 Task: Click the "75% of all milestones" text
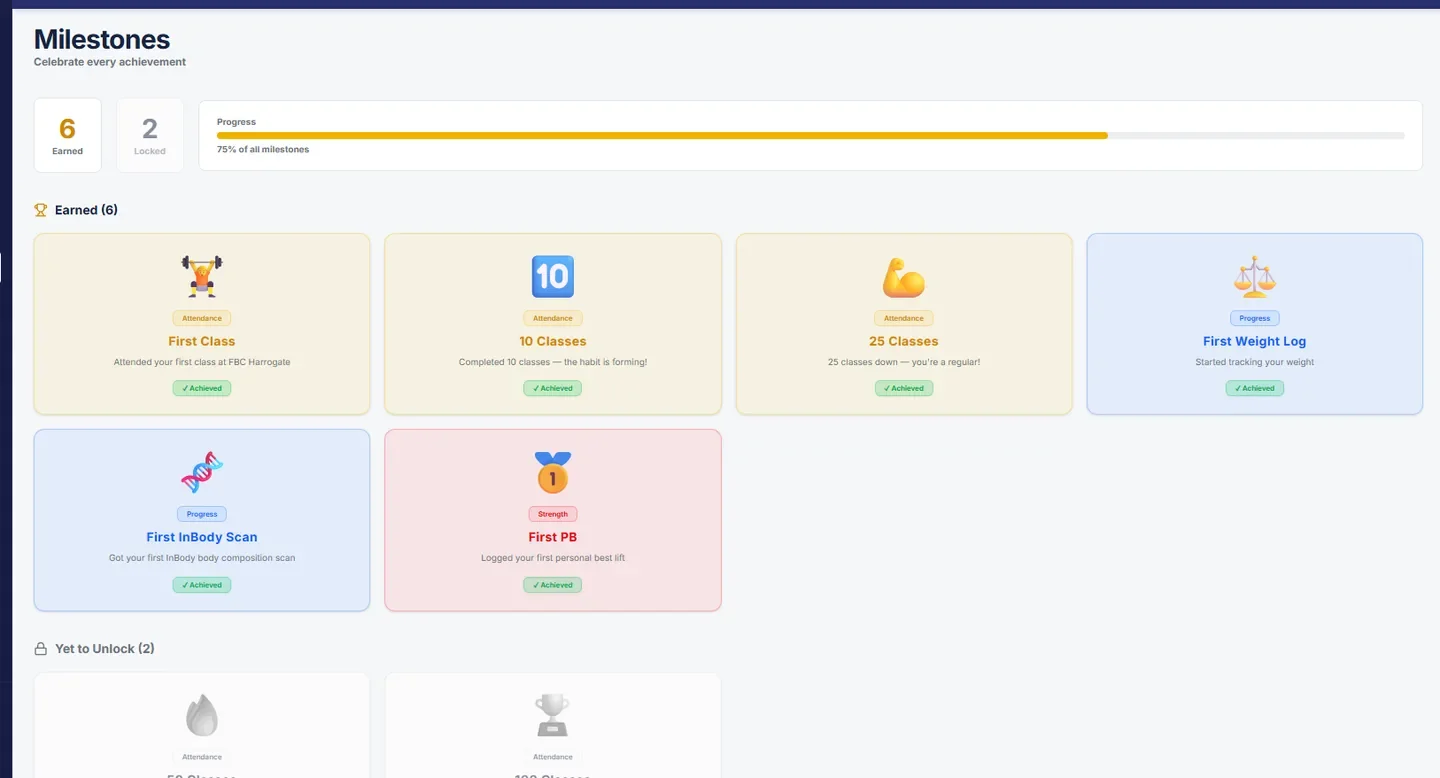263,150
